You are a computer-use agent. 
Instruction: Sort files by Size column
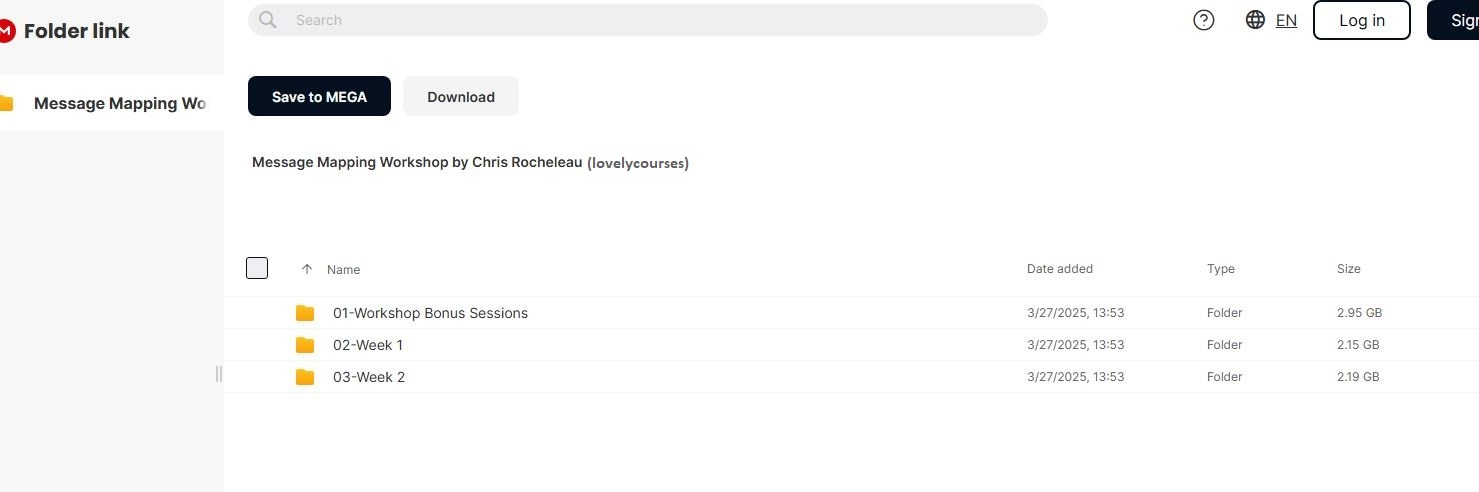[x=1348, y=268]
